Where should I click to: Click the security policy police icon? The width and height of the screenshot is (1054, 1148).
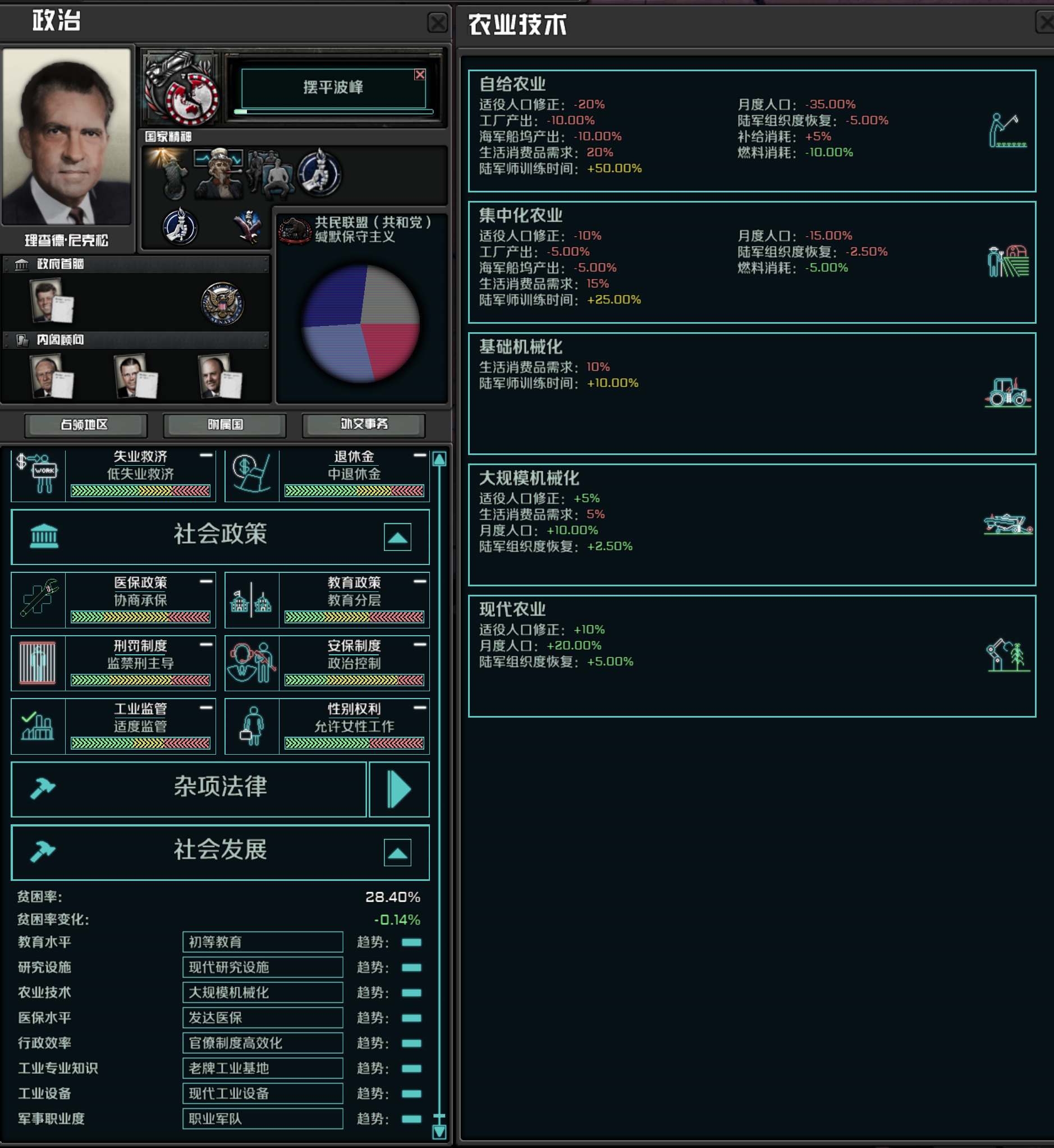251,663
